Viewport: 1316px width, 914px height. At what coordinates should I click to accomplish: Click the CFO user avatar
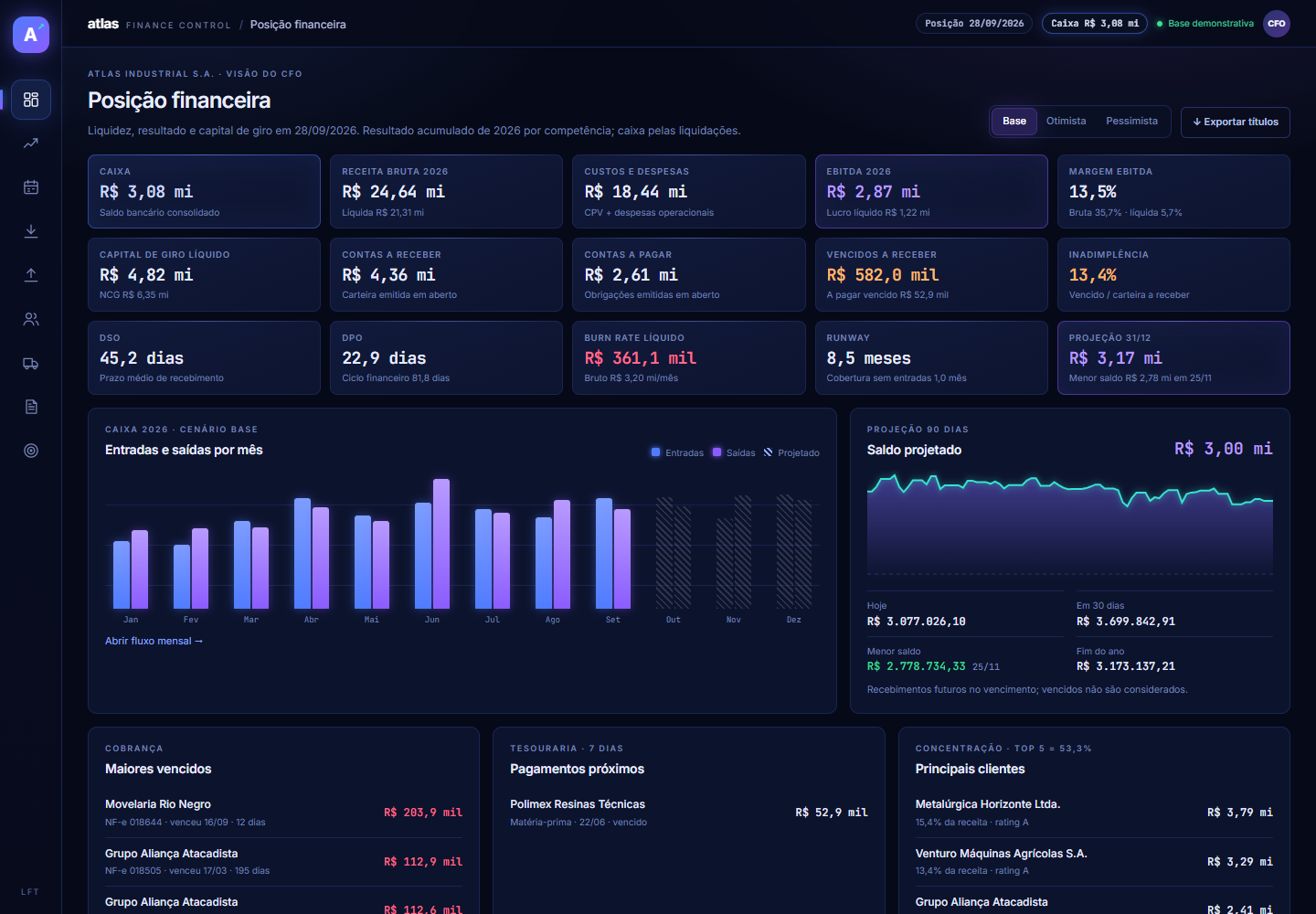[x=1277, y=24]
